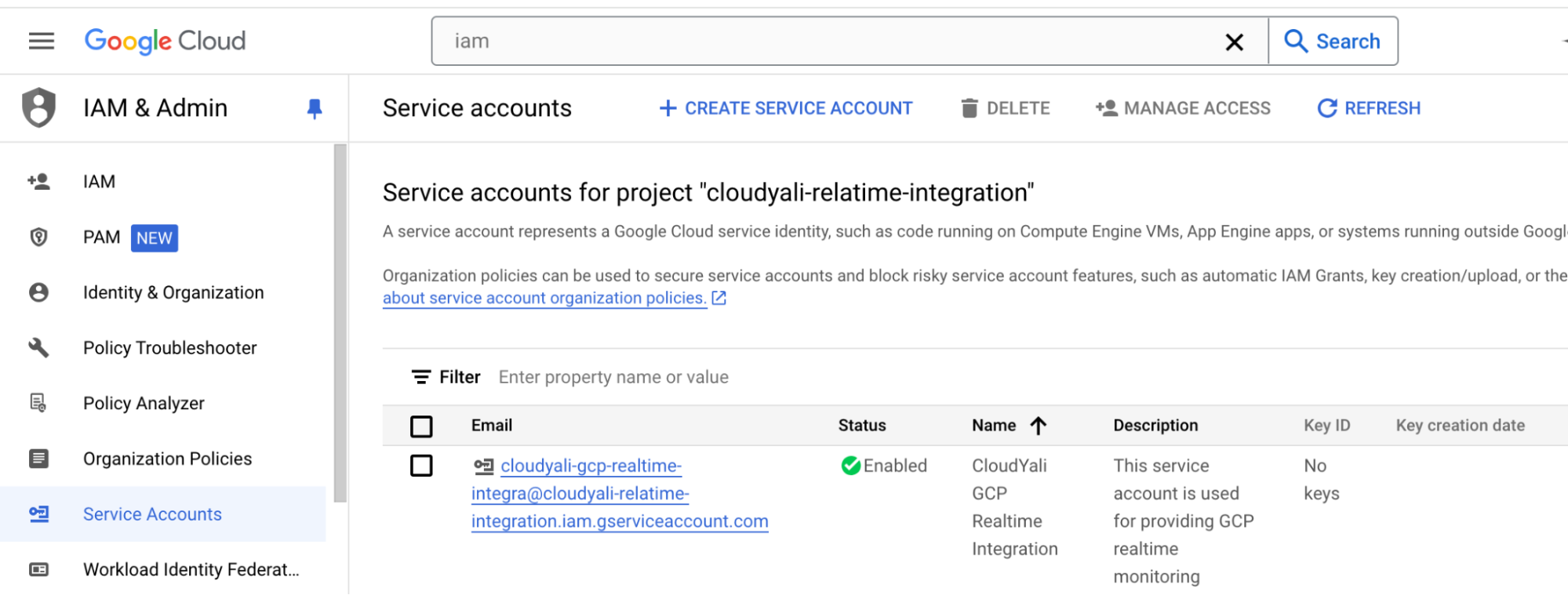Open Organization Policies page
The height and width of the screenshot is (595, 1568).
pos(168,459)
